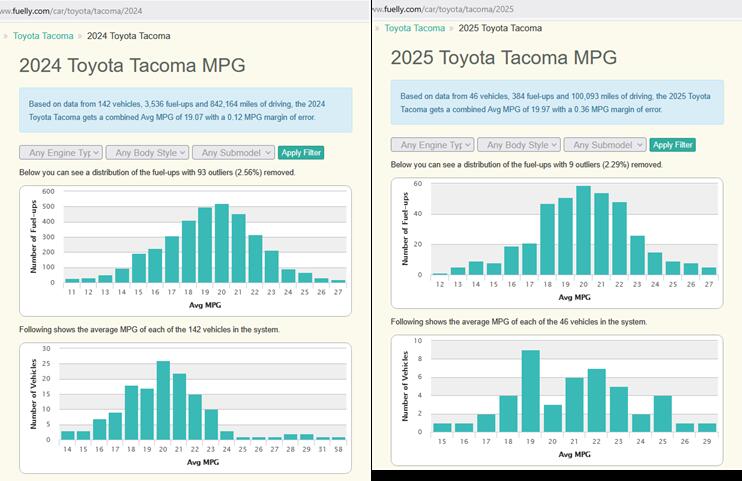Click the 22 MPG bar in 2025 vehicles chart
Screen dimensions: 742x481
[597, 400]
